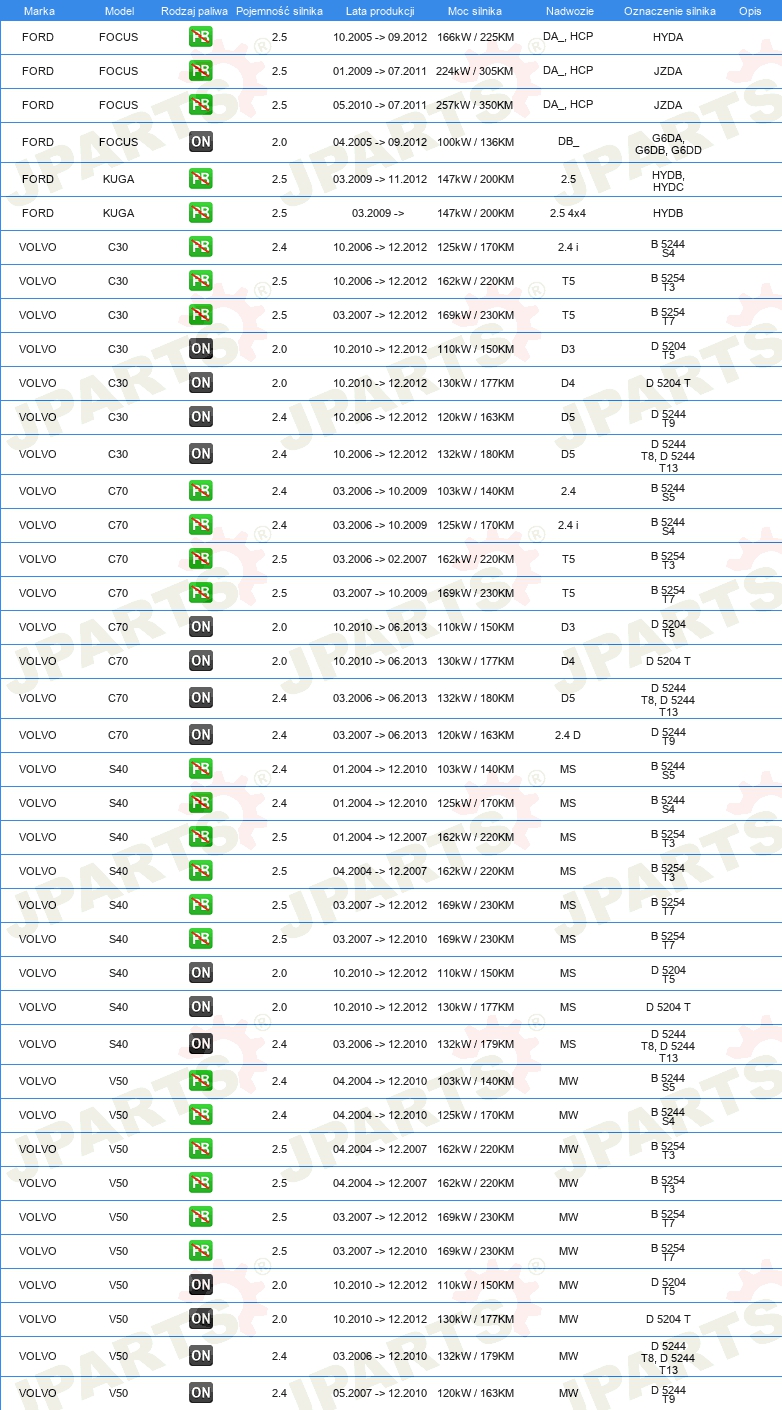The image size is (782, 1410).
Task: Select the 100kW / 136KM power cell
Action: pyautogui.click(x=475, y=142)
